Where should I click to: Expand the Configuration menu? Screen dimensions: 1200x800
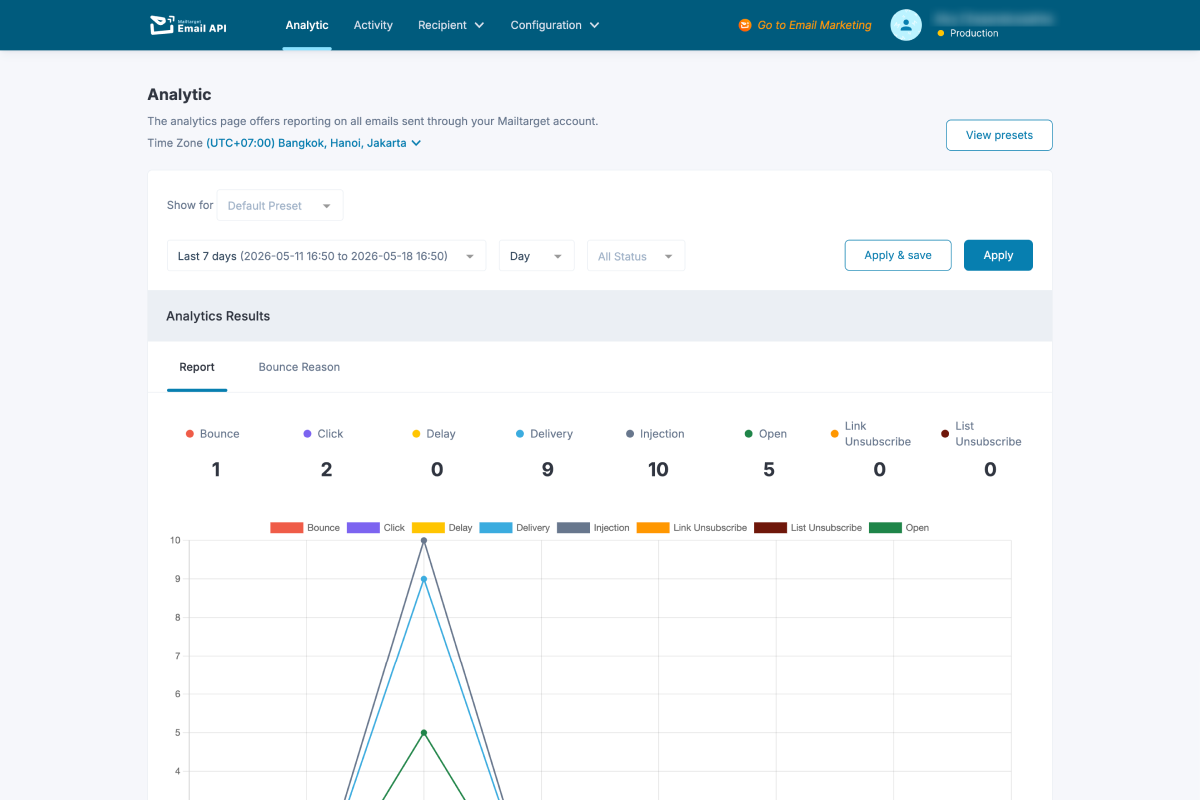[x=555, y=25]
